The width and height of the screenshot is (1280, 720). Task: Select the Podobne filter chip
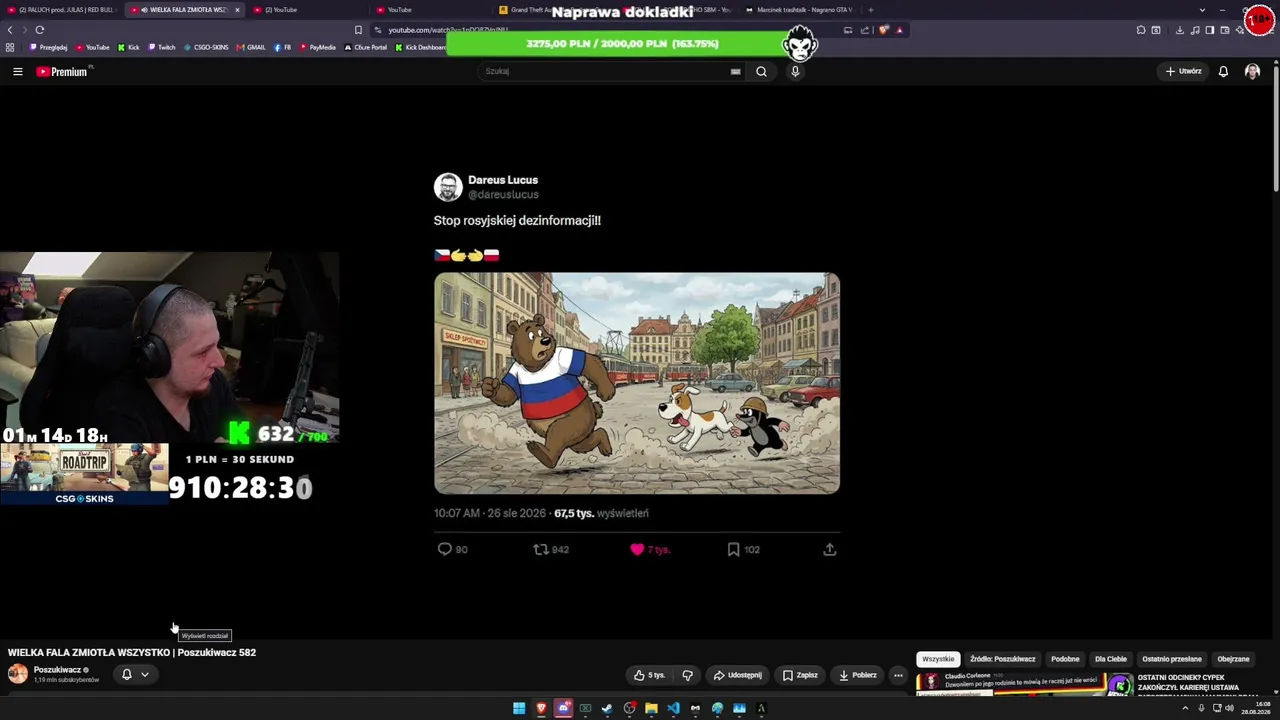pyautogui.click(x=1065, y=659)
